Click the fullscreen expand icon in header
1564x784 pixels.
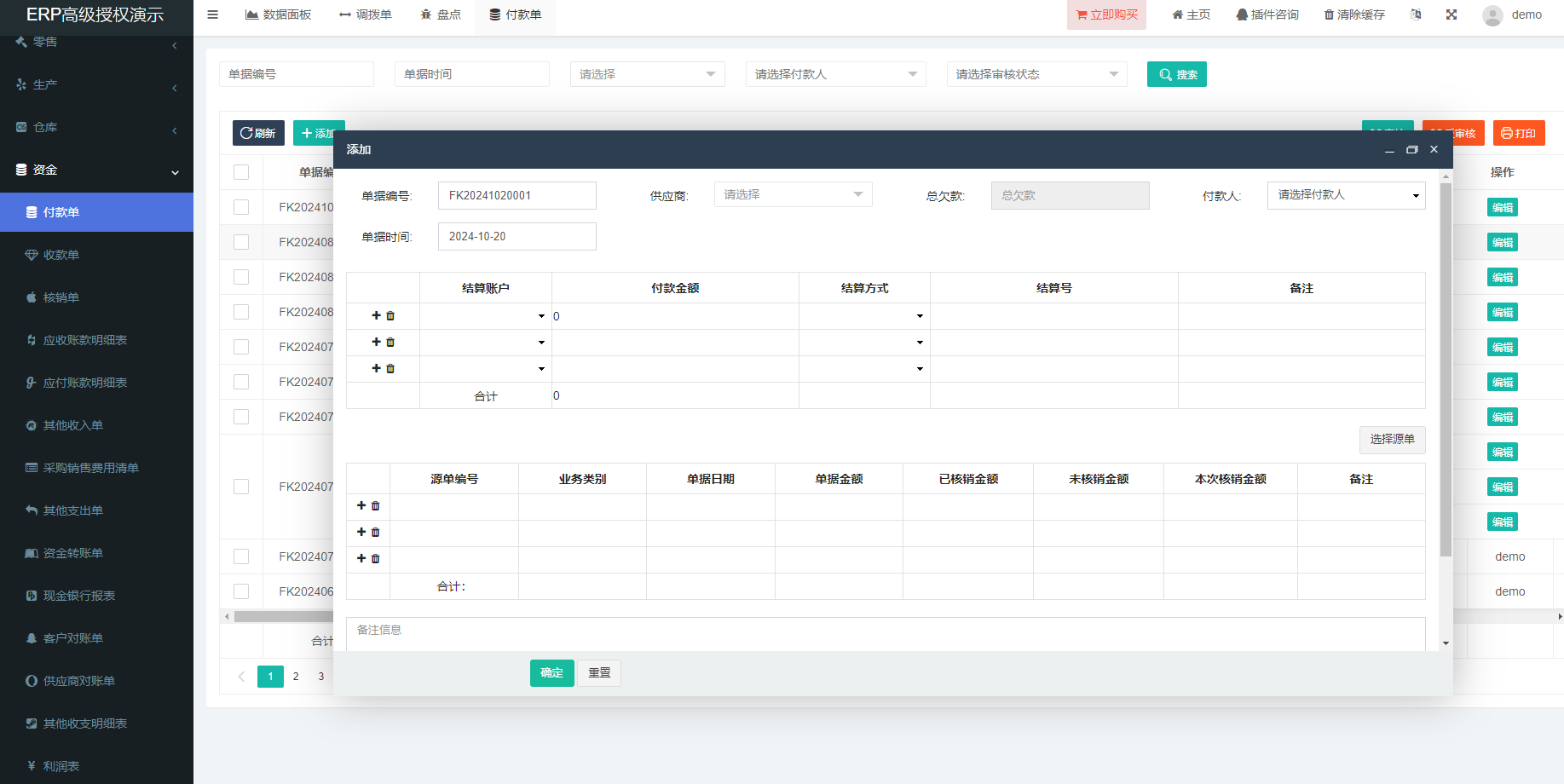click(1451, 14)
